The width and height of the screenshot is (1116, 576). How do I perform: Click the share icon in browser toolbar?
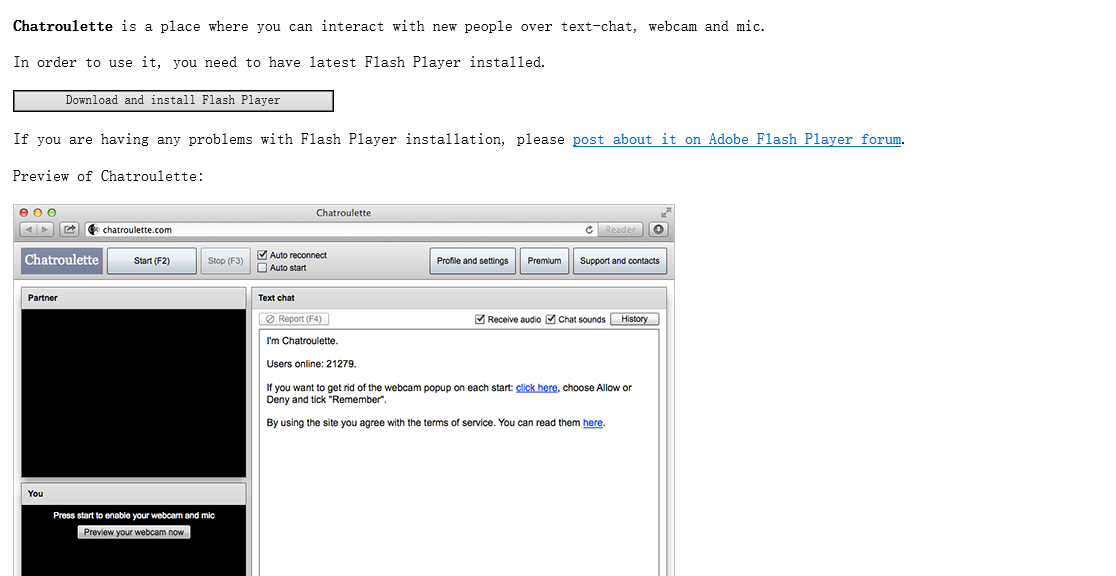coord(69,229)
